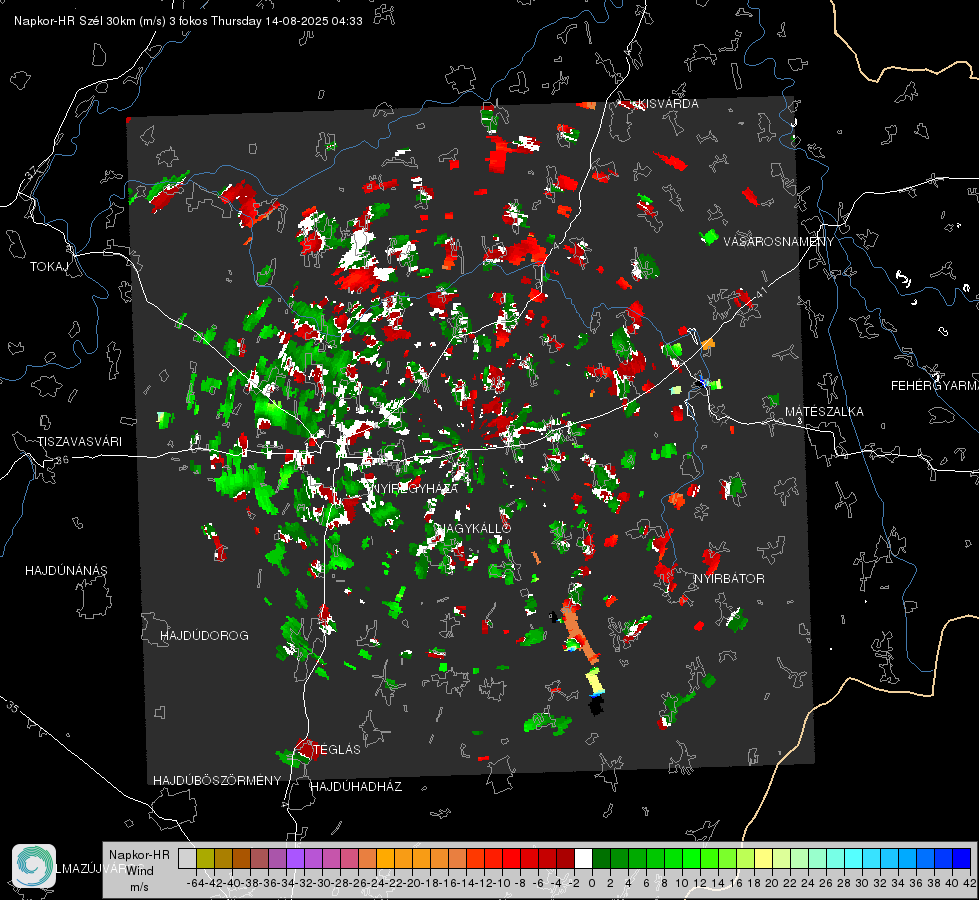The width and height of the screenshot is (979, 900).
Task: Click the NYÍREGYHÁZA city label
Action: (415, 488)
